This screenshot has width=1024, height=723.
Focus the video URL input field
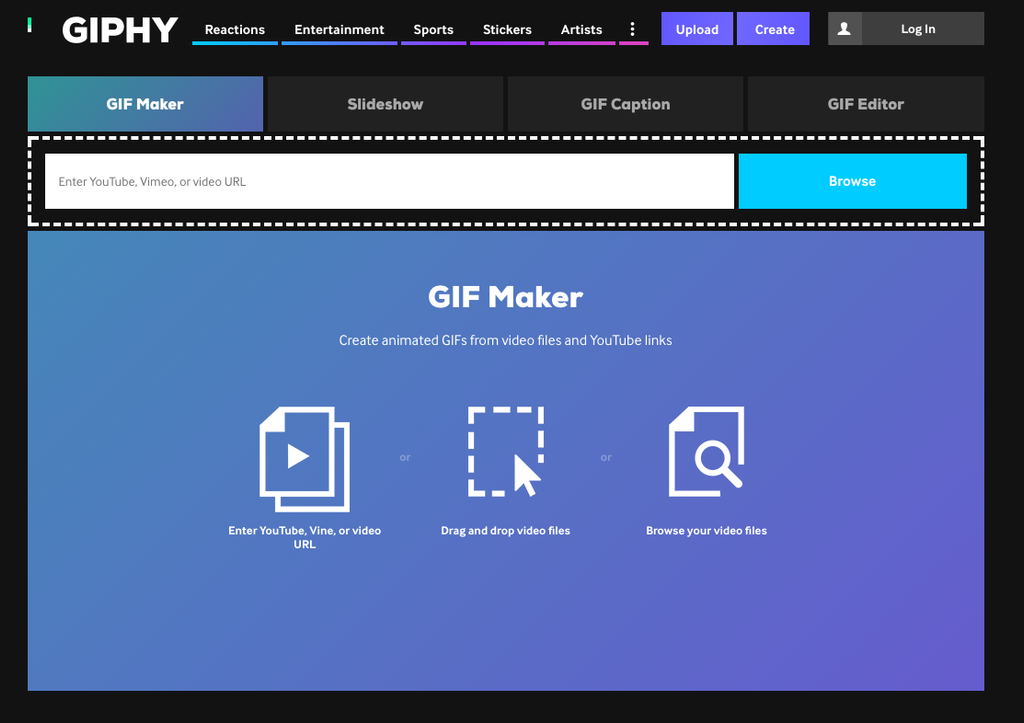[x=389, y=181]
